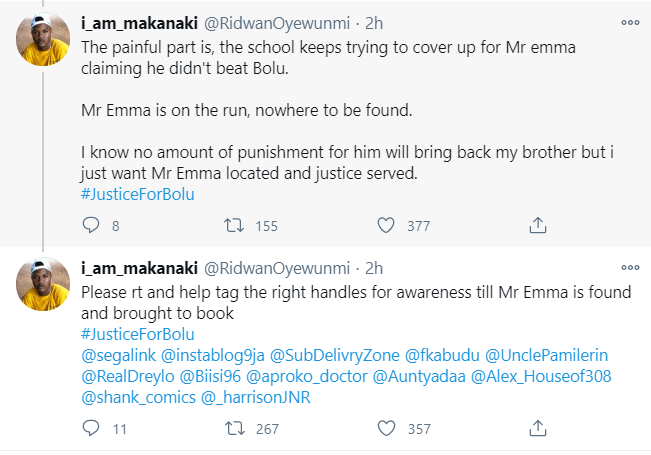Visit the @segalink profile mention

point(118,353)
